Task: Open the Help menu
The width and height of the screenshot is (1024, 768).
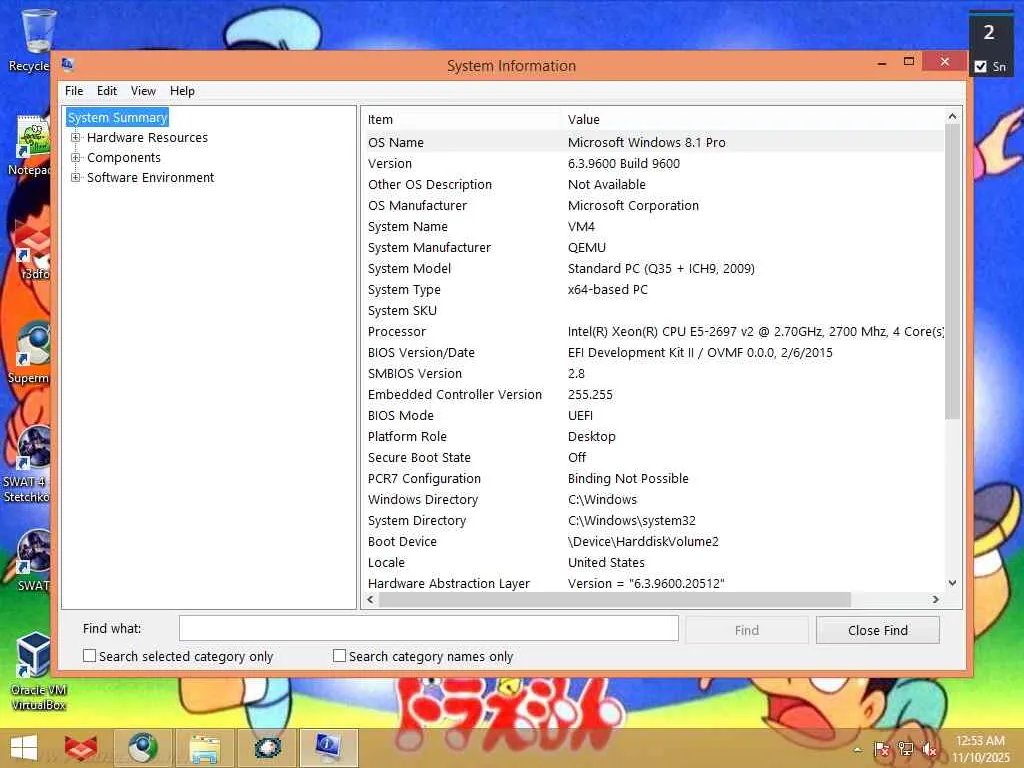Action: pyautogui.click(x=182, y=91)
